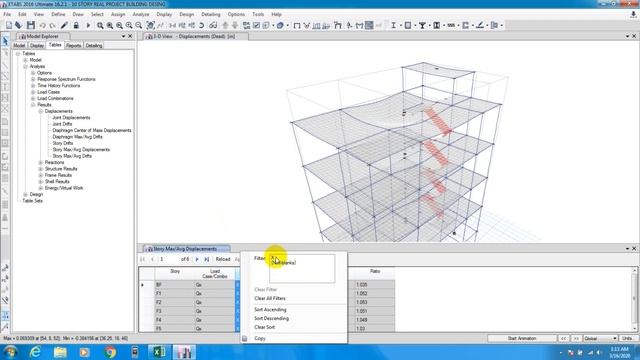Click the Filter list box
The image size is (640, 360).
pyautogui.click(x=302, y=268)
